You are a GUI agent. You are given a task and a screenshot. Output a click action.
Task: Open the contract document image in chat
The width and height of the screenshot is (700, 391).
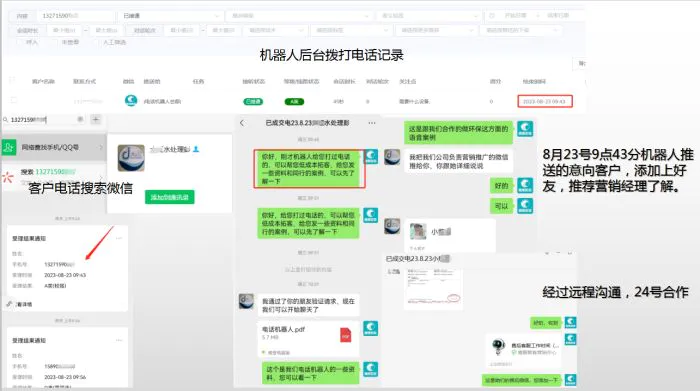[433, 288]
